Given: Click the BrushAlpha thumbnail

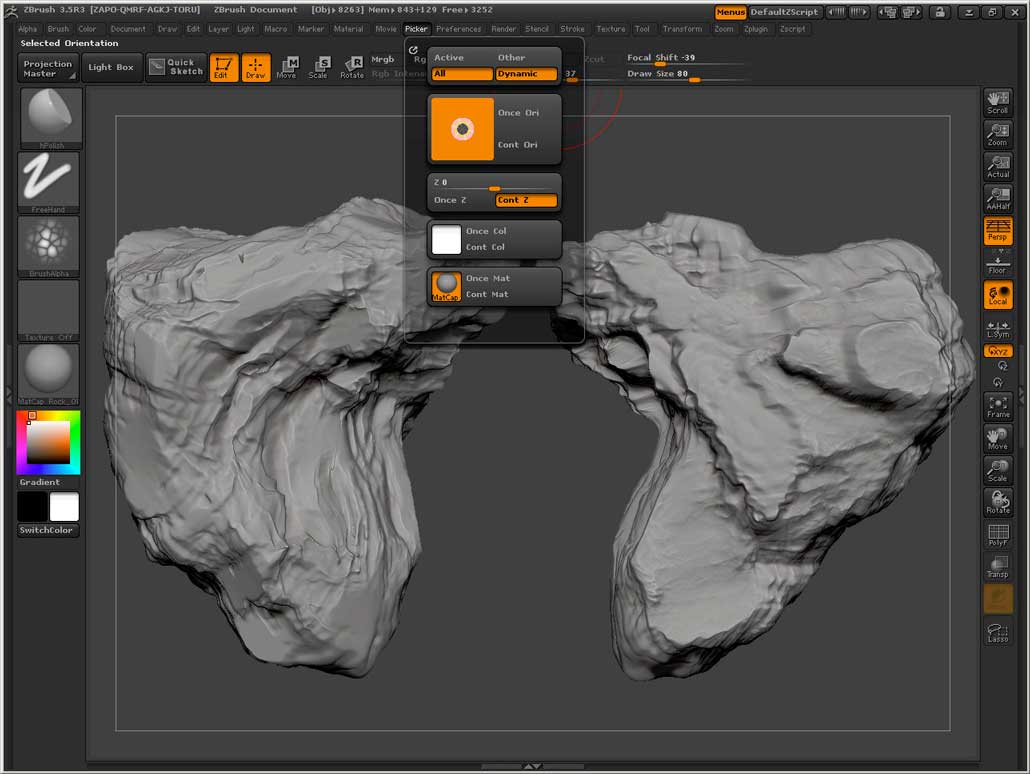Looking at the screenshot, I should coord(48,246).
